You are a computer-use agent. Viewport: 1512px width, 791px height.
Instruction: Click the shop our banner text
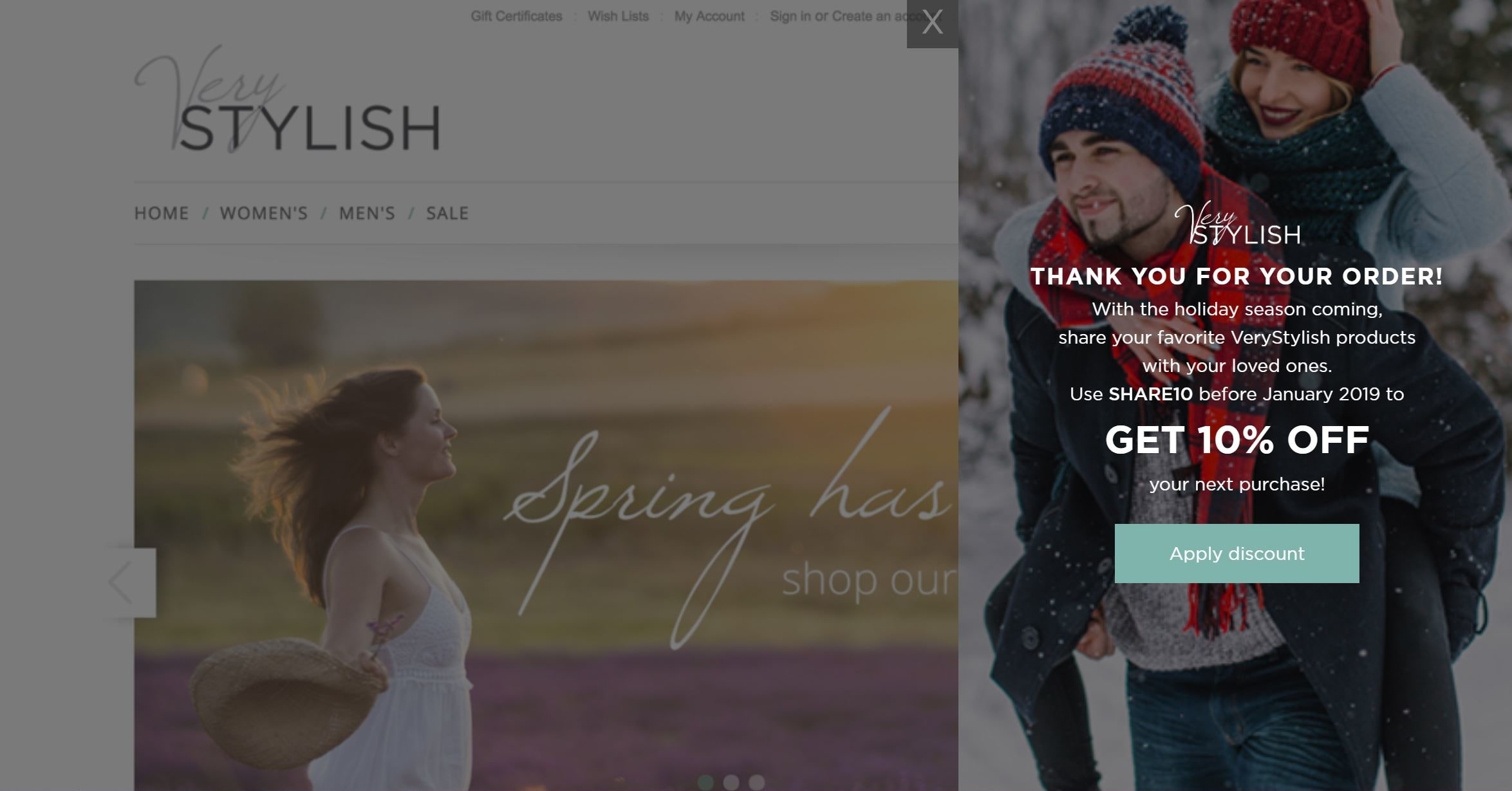coord(869,579)
